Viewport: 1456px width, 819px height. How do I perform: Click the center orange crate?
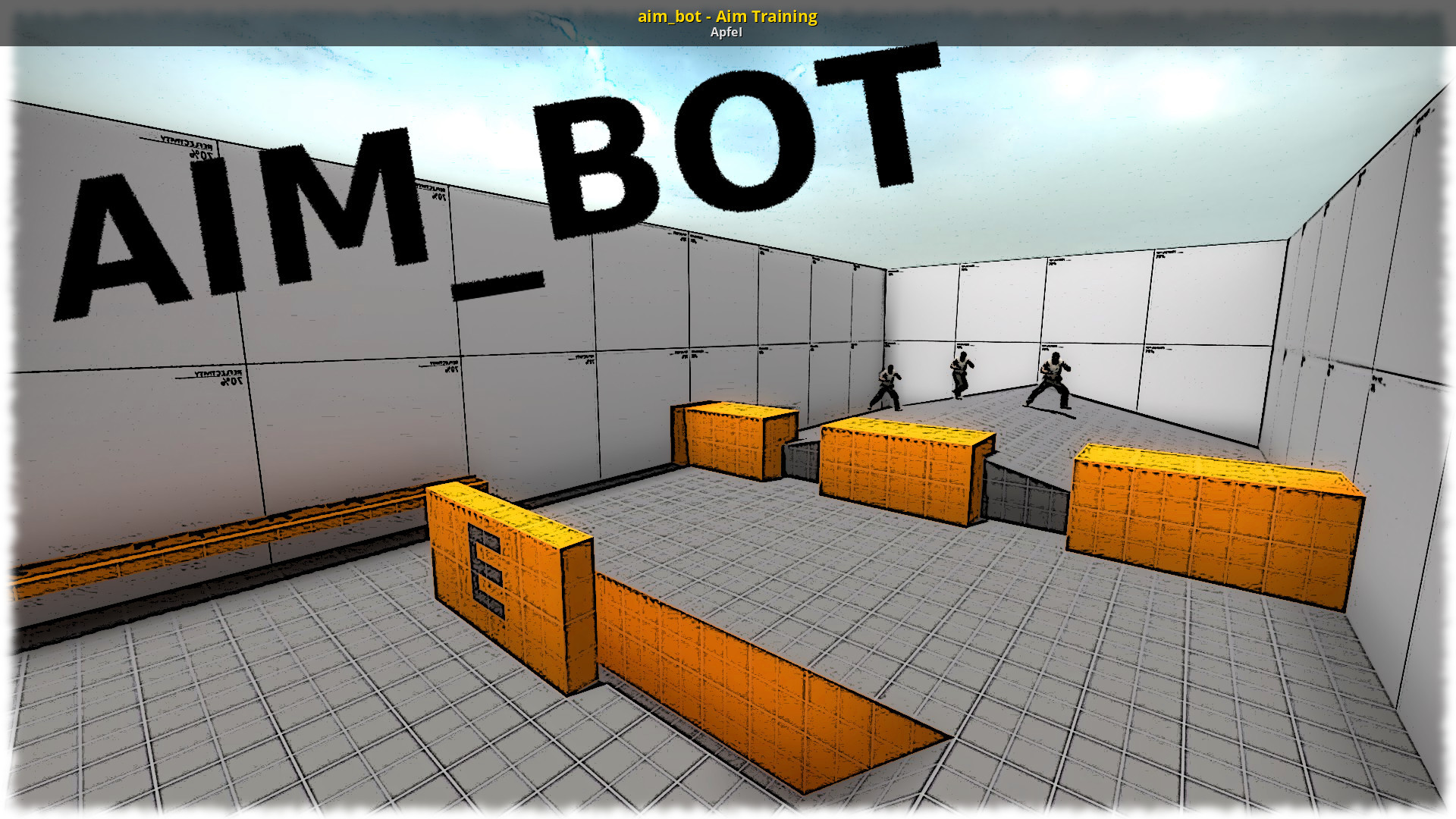pyautogui.click(x=906, y=470)
